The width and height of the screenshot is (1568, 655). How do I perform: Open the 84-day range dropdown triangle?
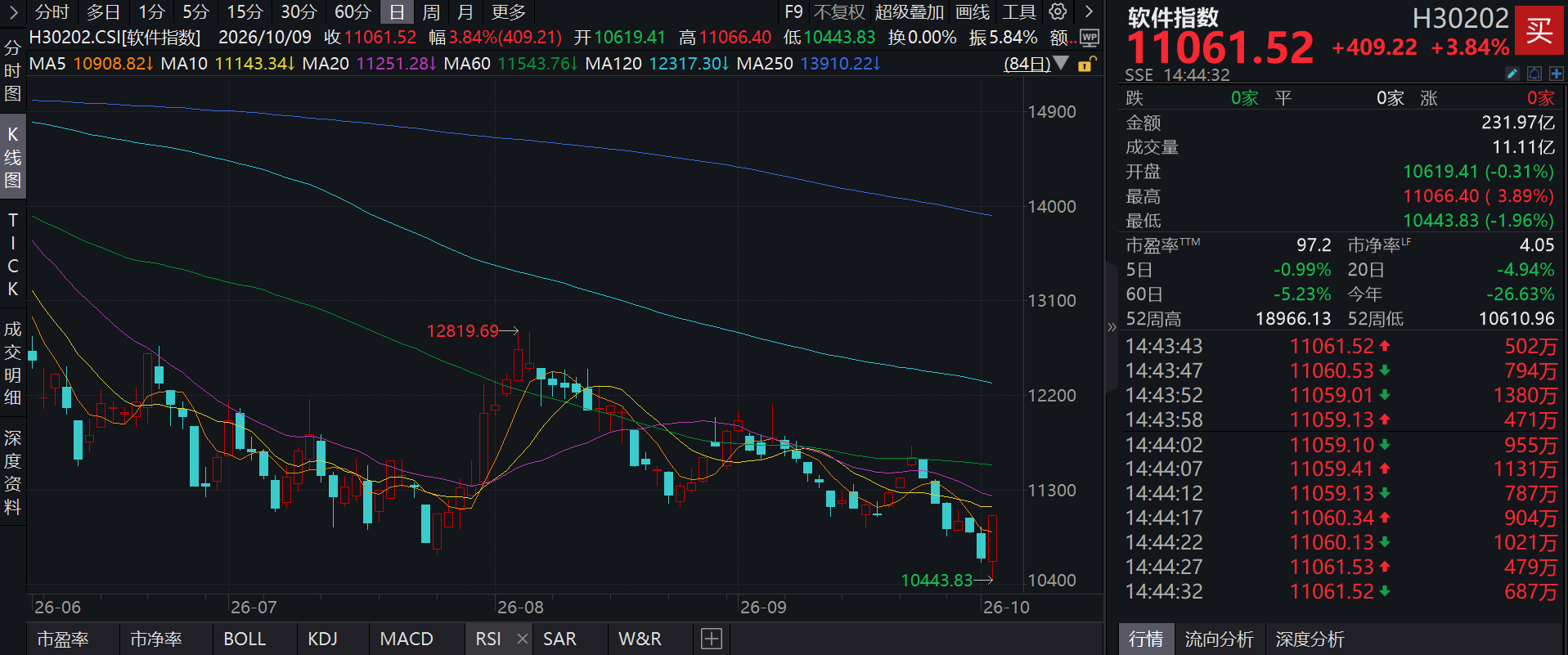pyautogui.click(x=1061, y=63)
